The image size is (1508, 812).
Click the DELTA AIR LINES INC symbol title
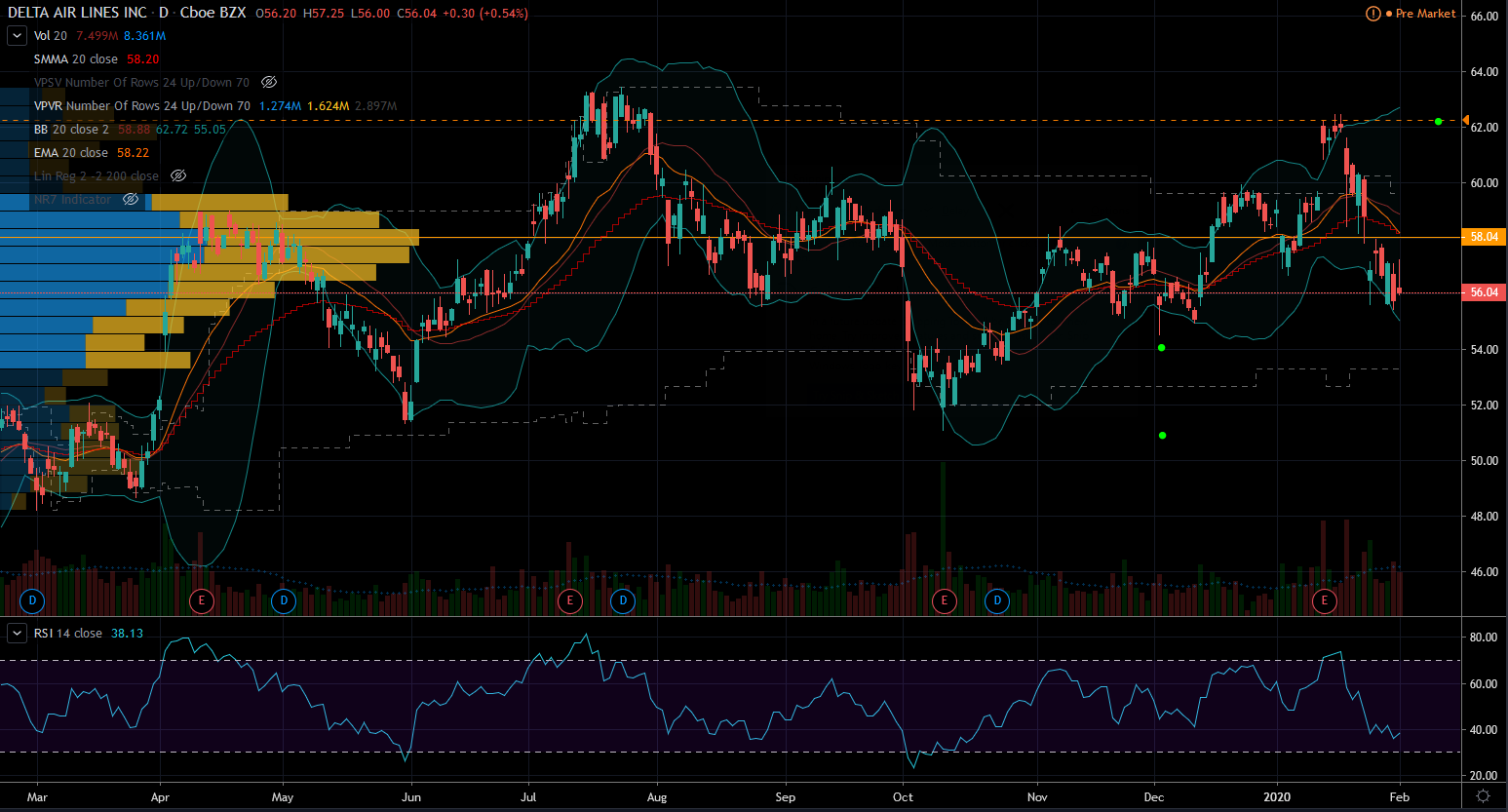(x=77, y=13)
